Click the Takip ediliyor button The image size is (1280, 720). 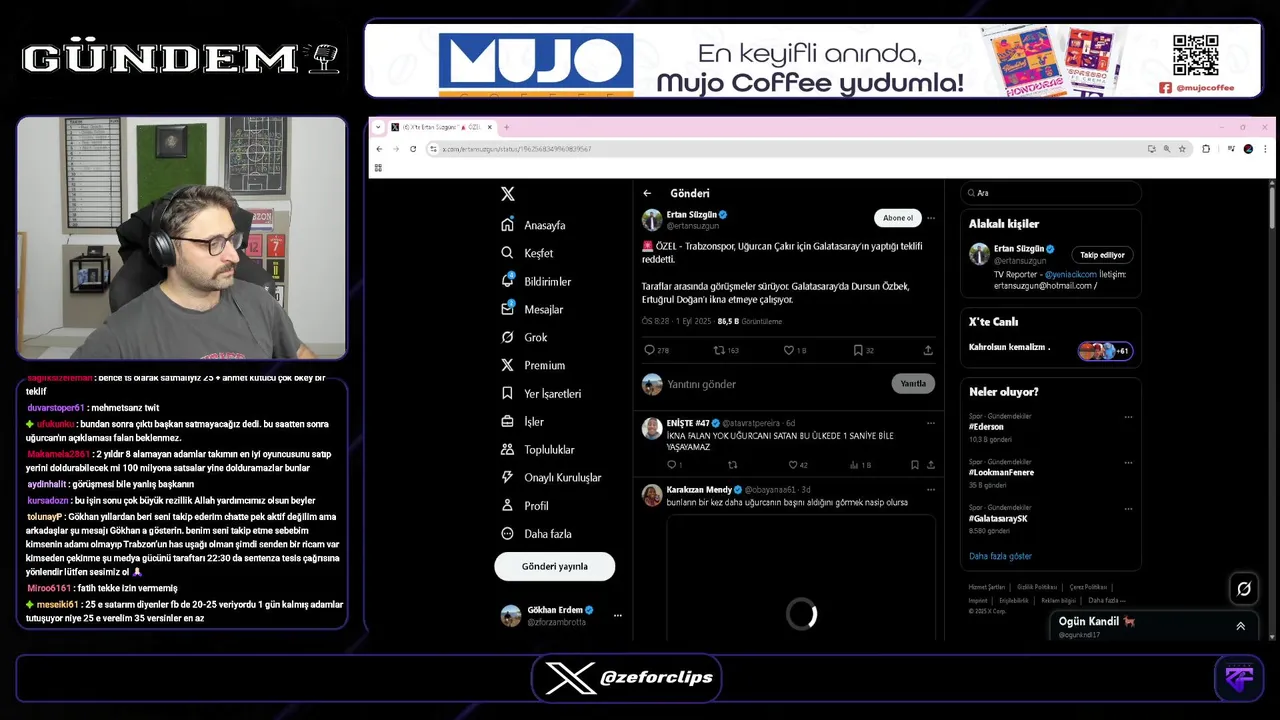tap(1102, 255)
